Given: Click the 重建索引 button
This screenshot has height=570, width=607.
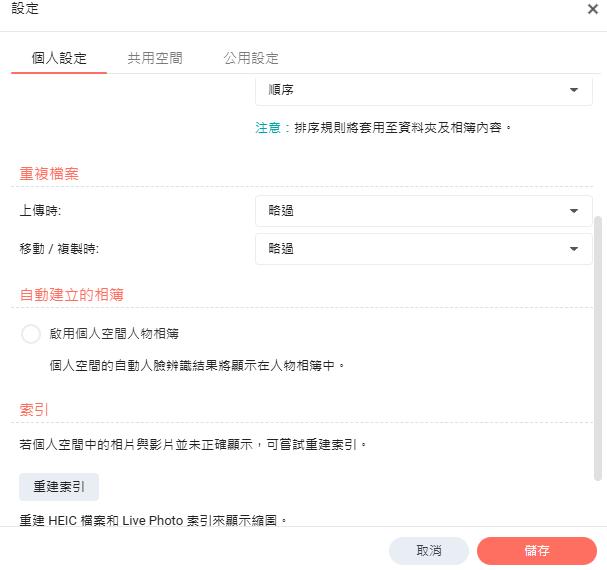Looking at the screenshot, I should tap(59, 487).
